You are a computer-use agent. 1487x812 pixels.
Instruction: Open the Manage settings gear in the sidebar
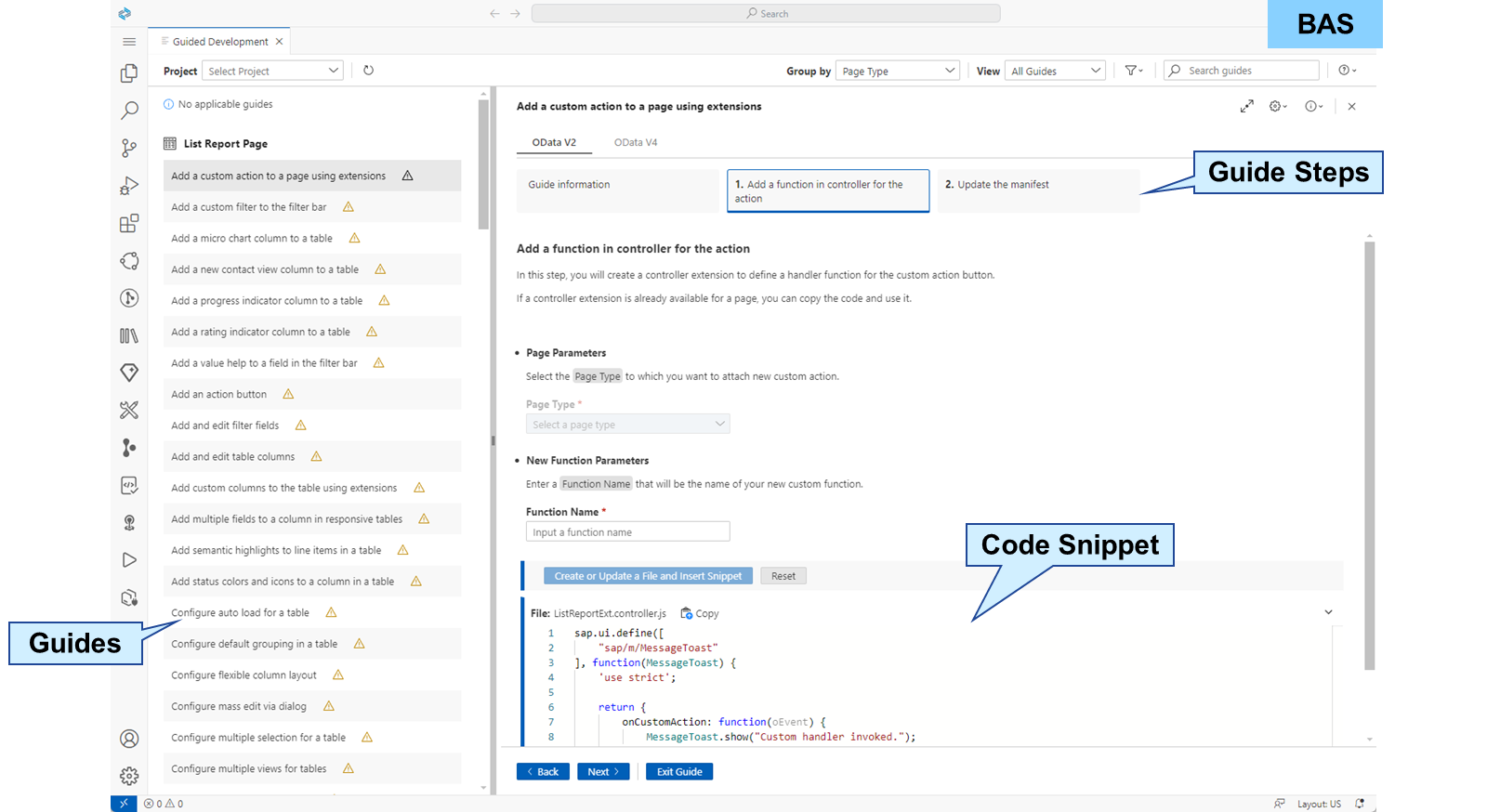129,776
